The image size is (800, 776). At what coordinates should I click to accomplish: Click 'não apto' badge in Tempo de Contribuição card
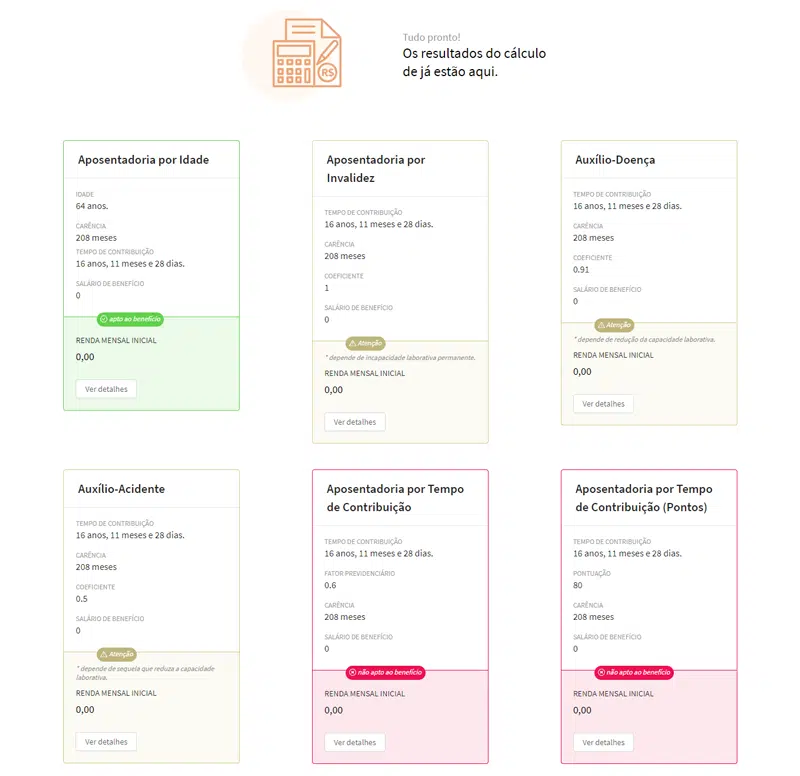pyautogui.click(x=385, y=672)
